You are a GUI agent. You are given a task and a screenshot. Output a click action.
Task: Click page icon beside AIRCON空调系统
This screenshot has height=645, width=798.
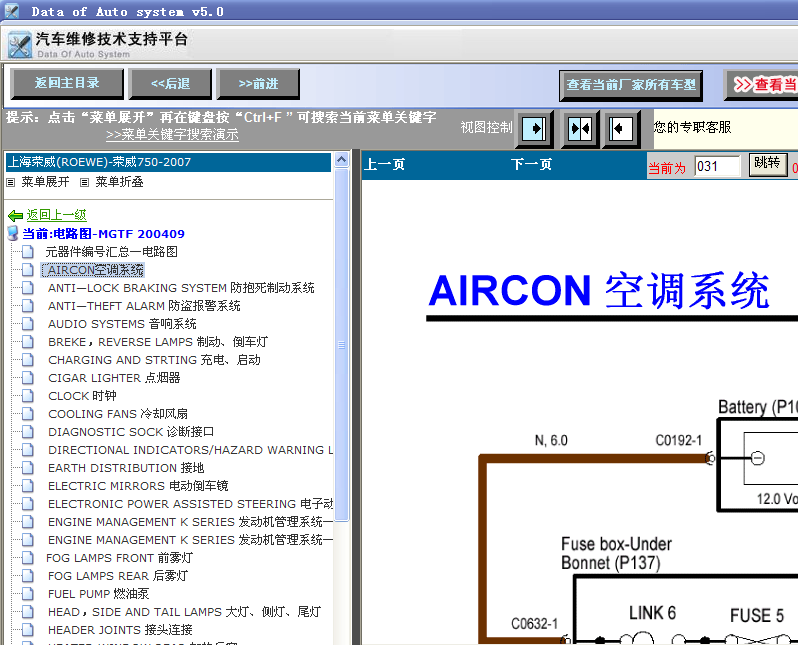coord(27,270)
